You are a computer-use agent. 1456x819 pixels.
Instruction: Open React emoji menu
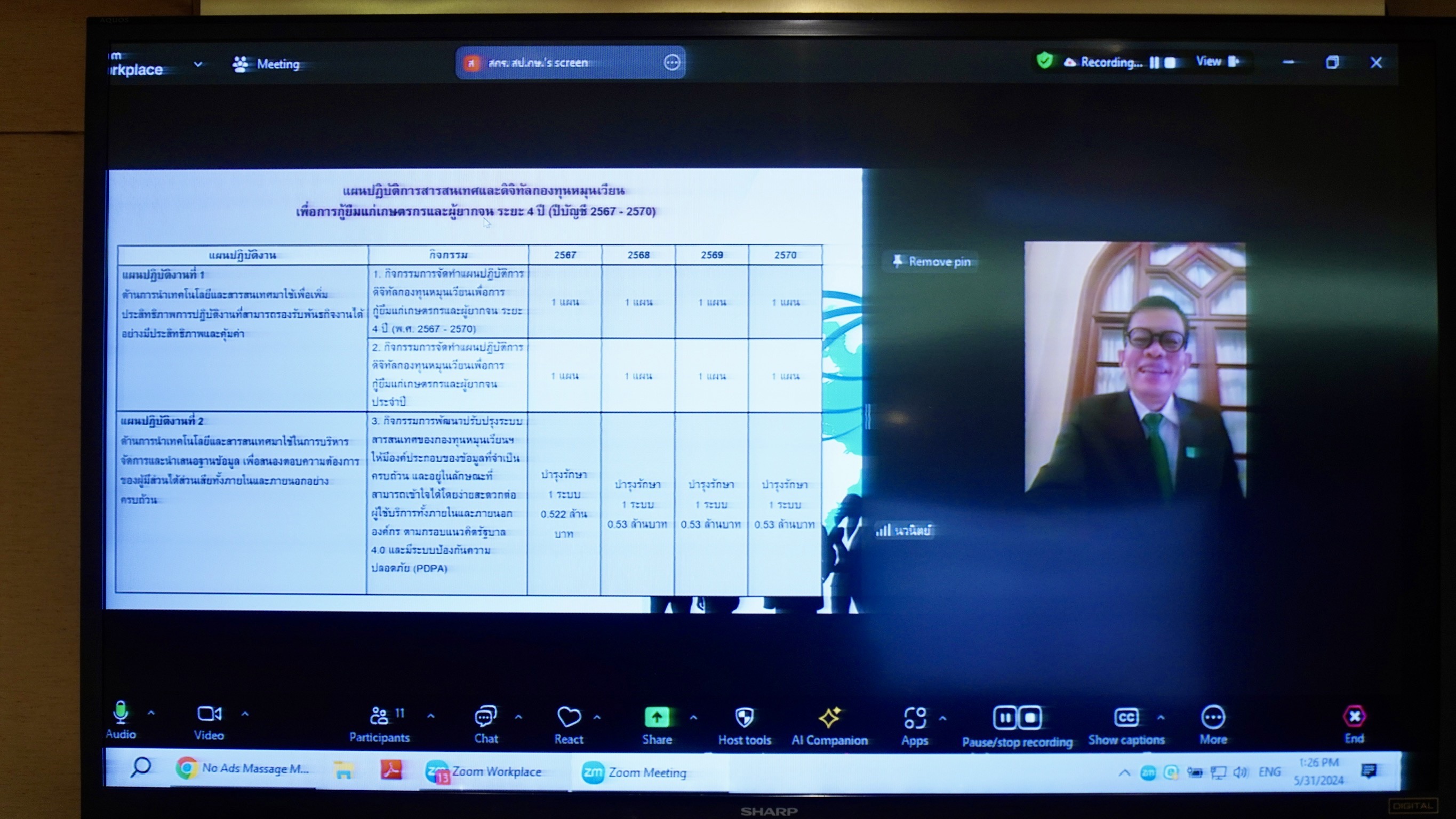click(x=569, y=726)
